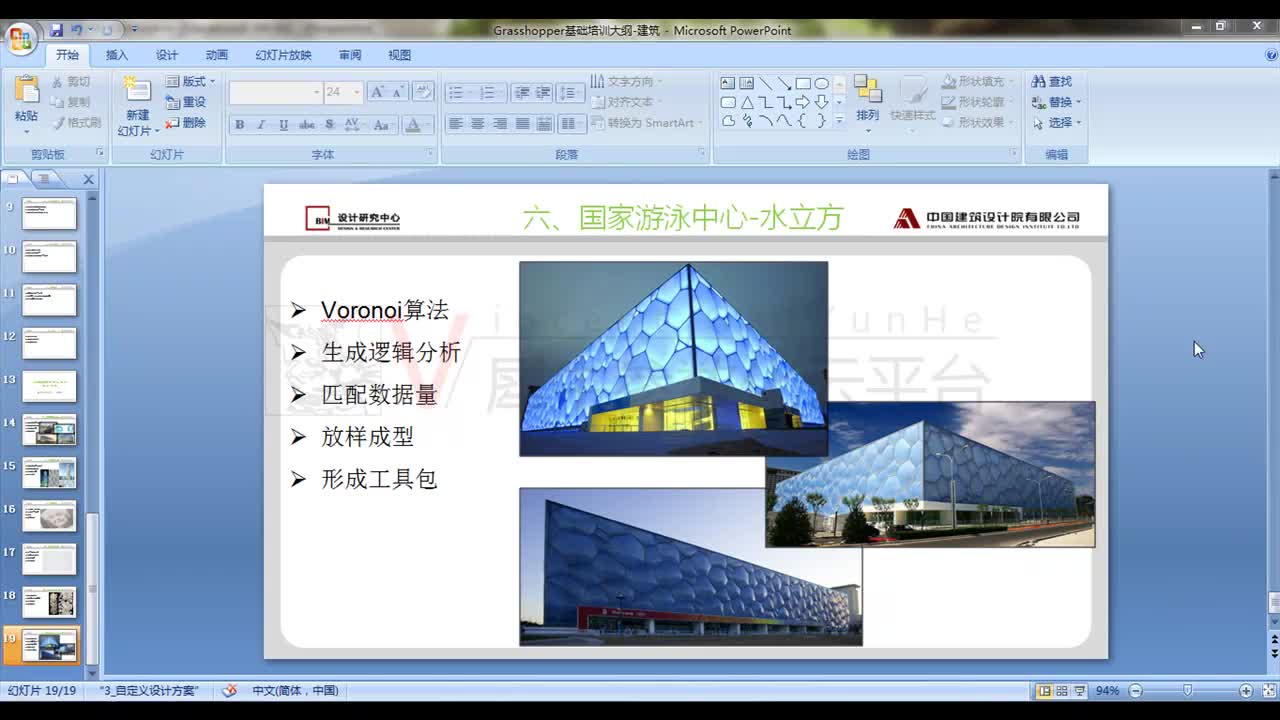The image size is (1280, 720).
Task: Open the line spacing dropdown
Action: pyautogui.click(x=570, y=93)
